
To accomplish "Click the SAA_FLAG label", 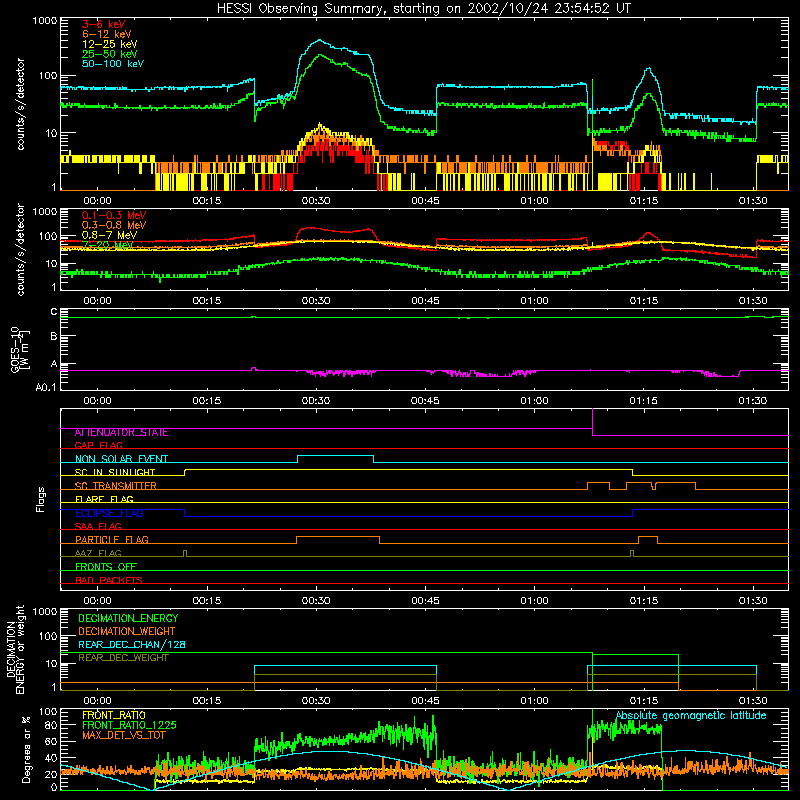I will pos(98,526).
